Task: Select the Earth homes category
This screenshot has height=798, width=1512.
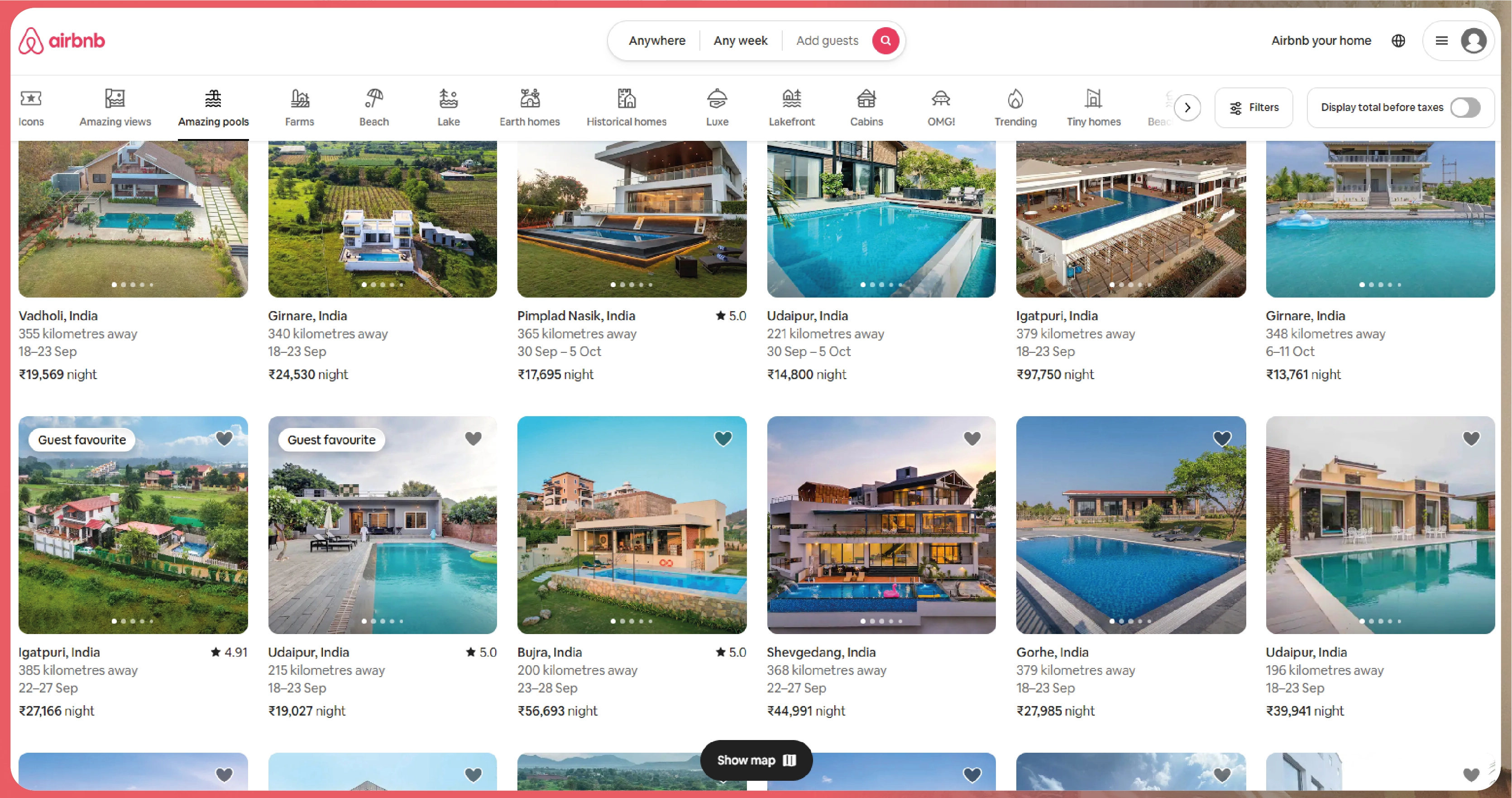Action: pos(530,108)
